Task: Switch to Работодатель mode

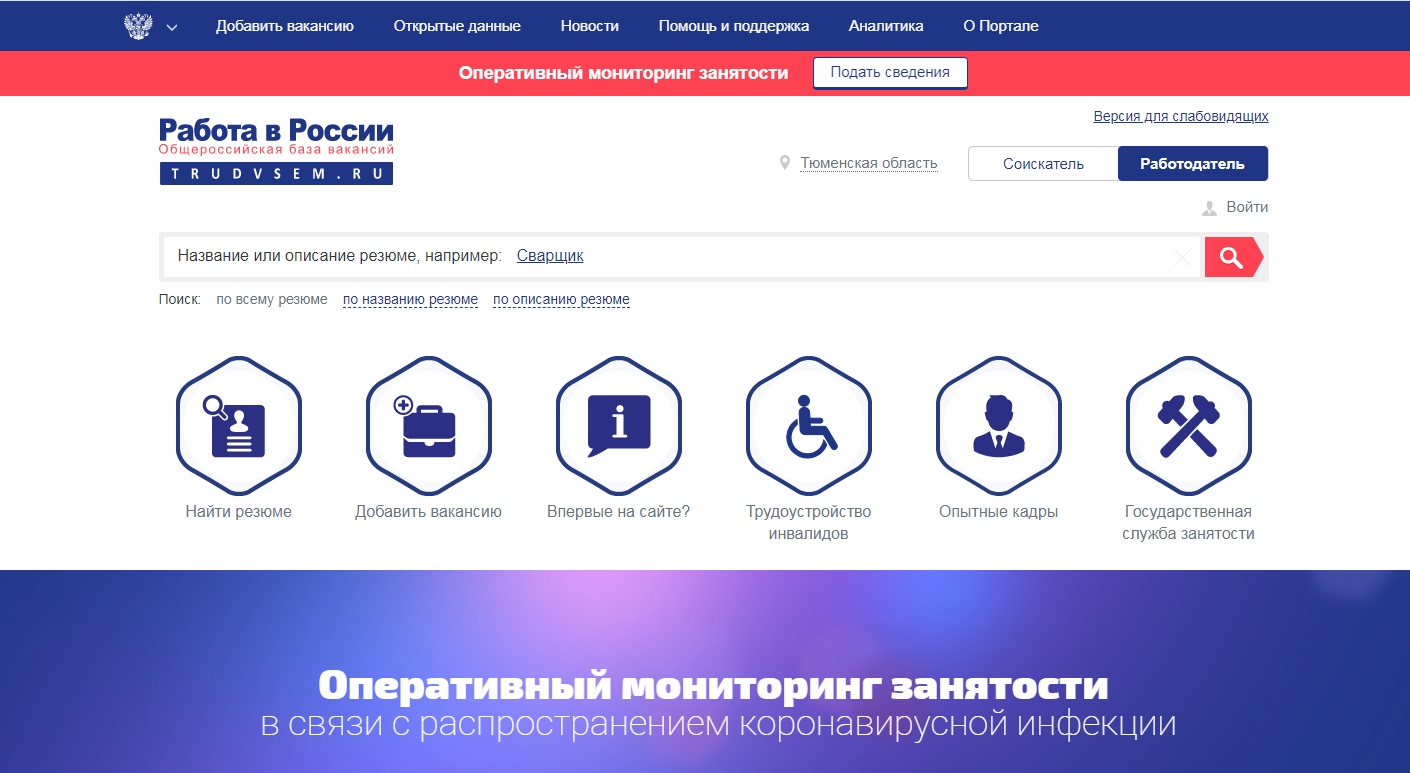Action: coord(1193,164)
